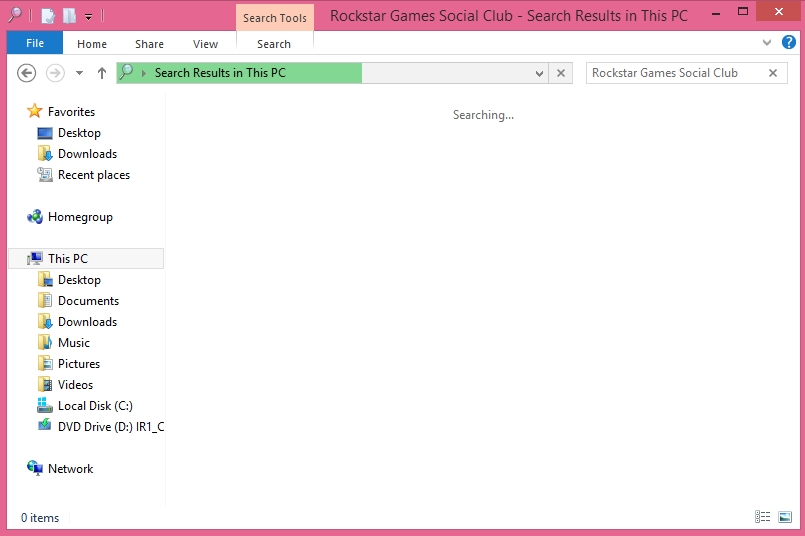805x536 pixels.
Task: Clear the search box text
Action: (x=773, y=73)
